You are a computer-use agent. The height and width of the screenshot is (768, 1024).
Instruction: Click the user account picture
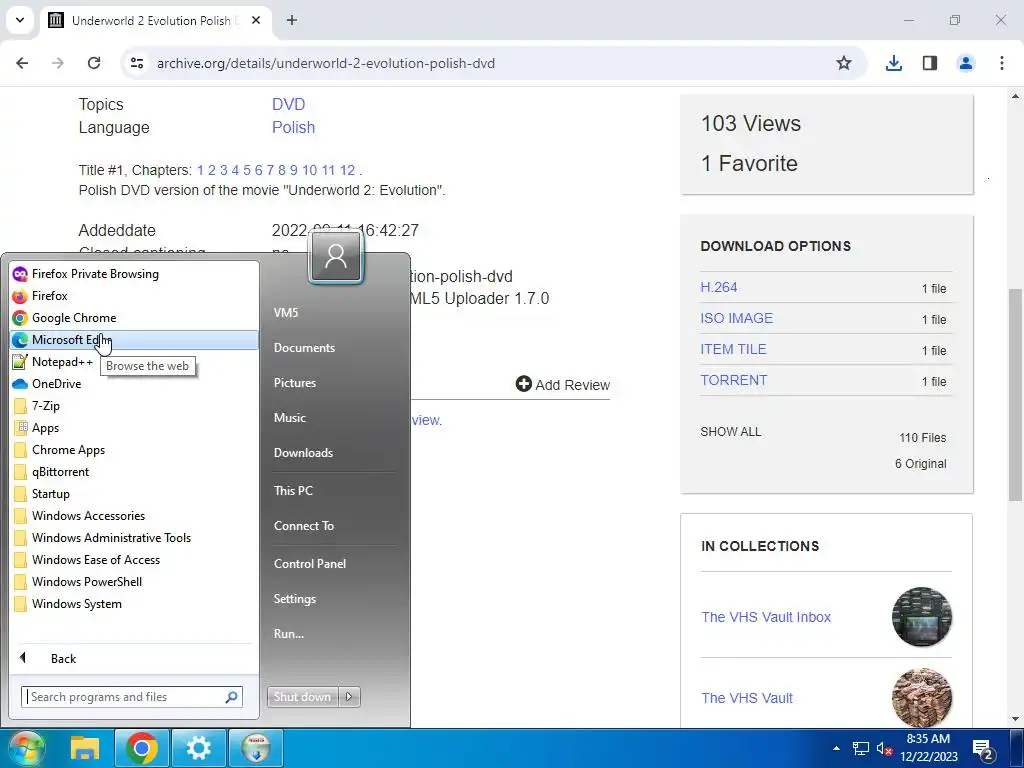tap(336, 256)
